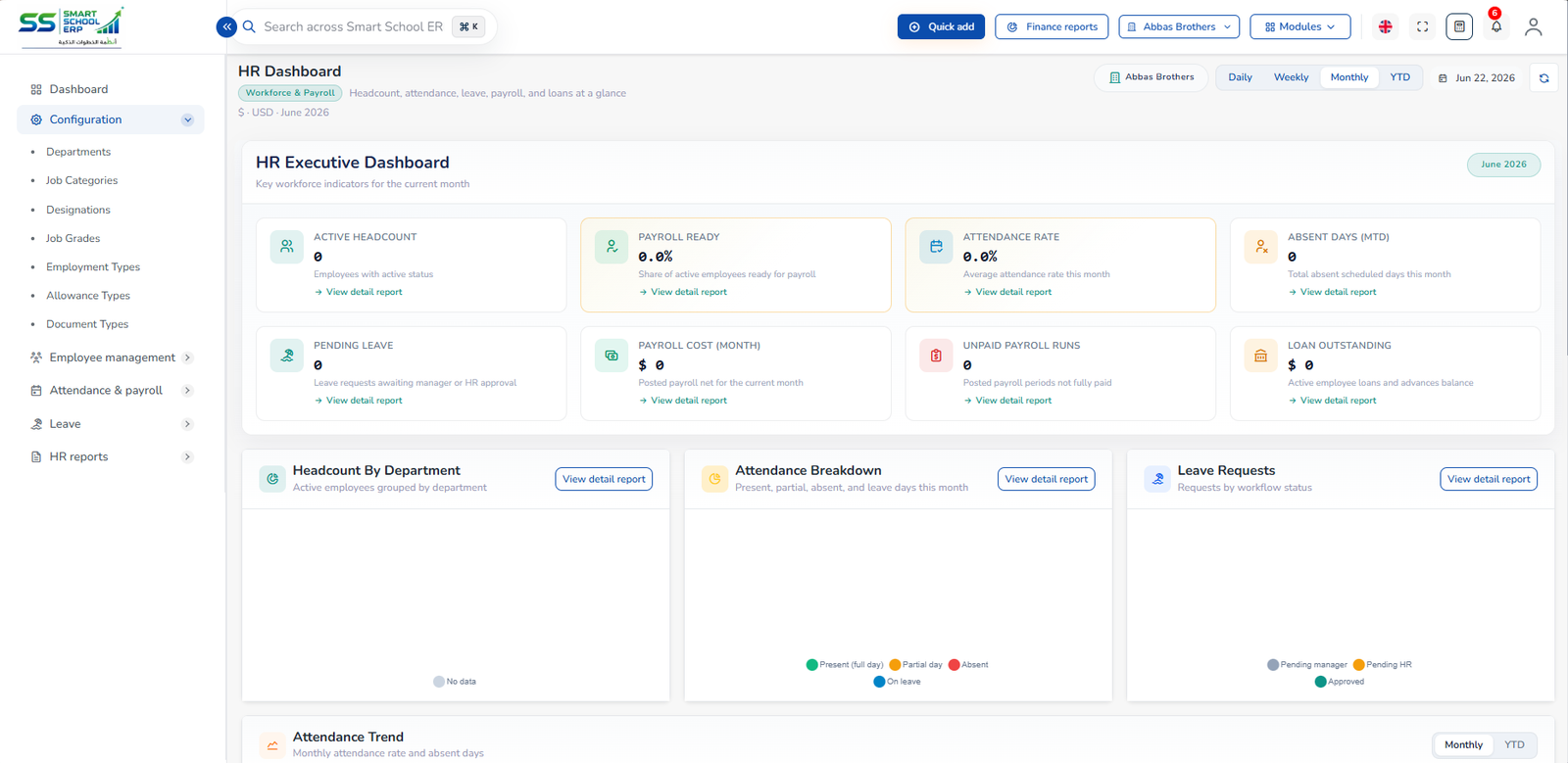
Task: Open Abbas Brothers company dropdown in header
Action: 1179,26
